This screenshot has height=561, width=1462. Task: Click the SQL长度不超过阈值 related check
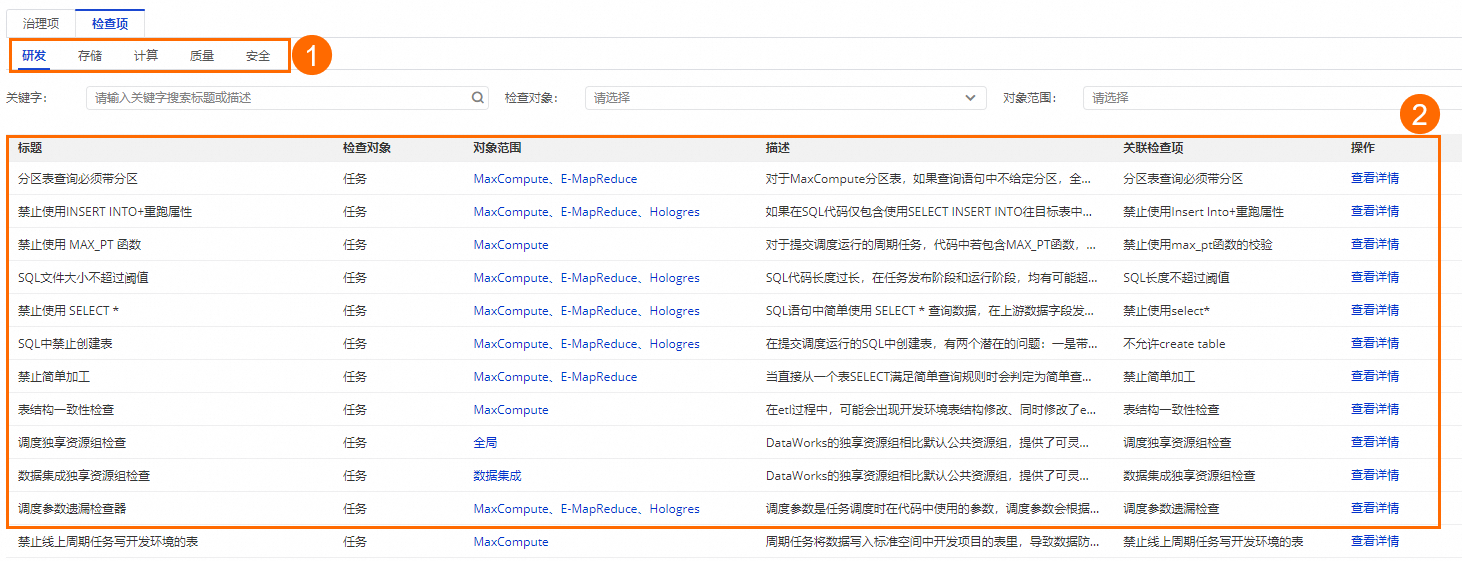tap(1176, 278)
